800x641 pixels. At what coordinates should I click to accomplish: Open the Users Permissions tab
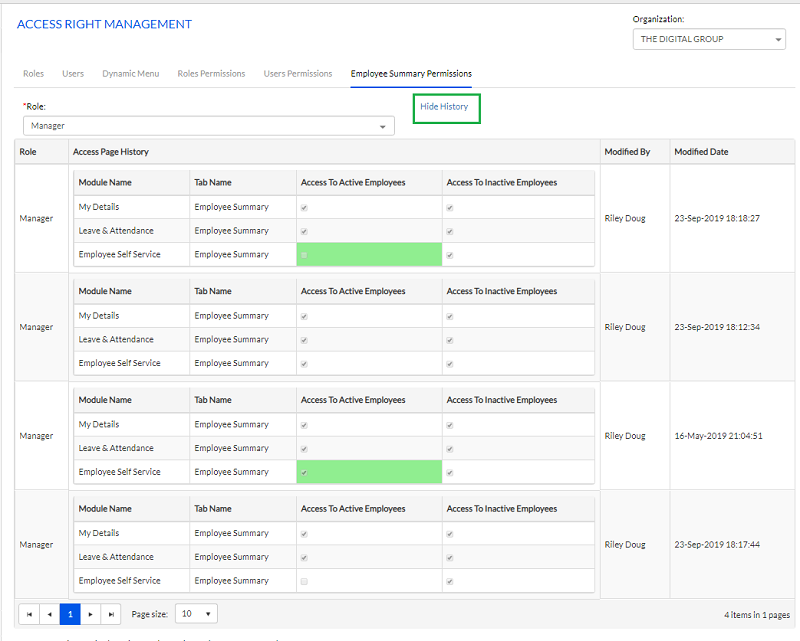click(298, 73)
